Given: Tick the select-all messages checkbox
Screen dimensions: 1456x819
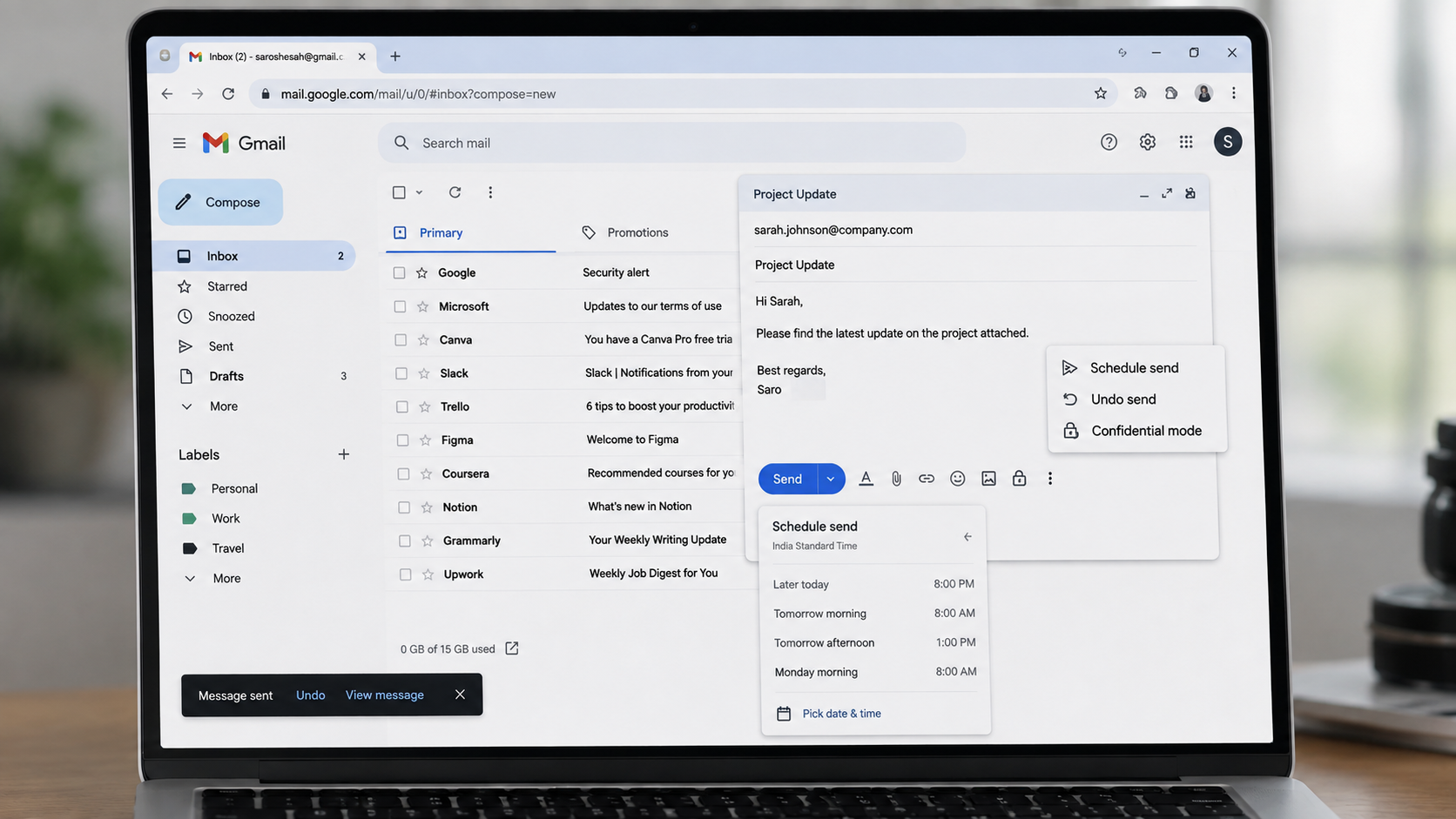Looking at the screenshot, I should pyautogui.click(x=399, y=192).
